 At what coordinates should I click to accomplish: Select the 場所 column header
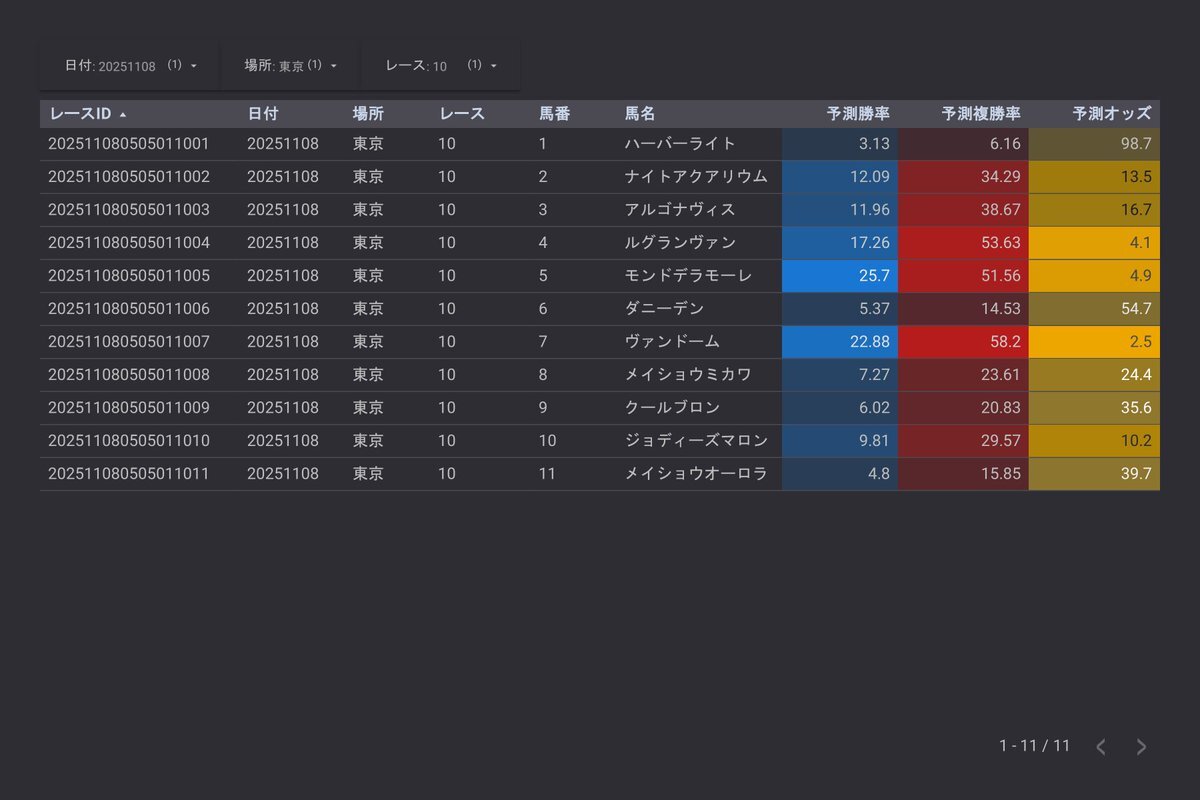click(368, 114)
